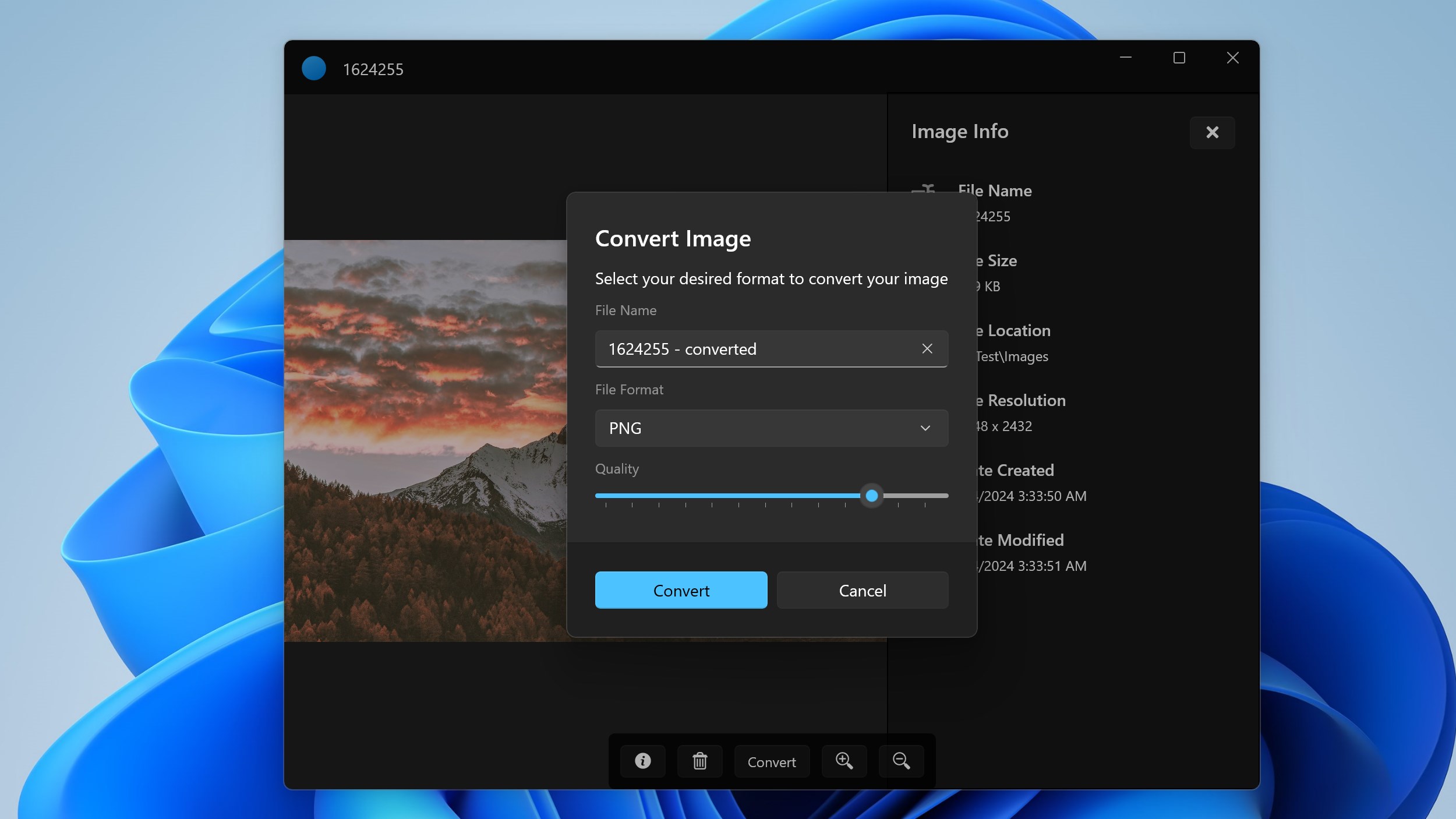Maximize the application window

[1179, 57]
